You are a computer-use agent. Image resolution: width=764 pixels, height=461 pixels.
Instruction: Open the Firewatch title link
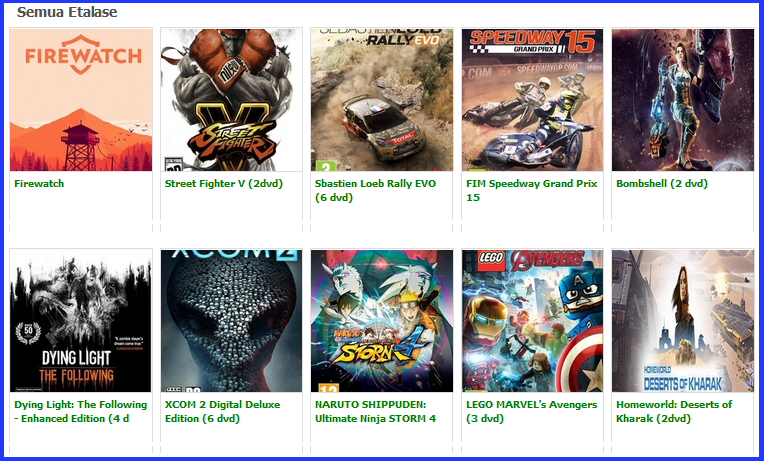[x=39, y=184]
